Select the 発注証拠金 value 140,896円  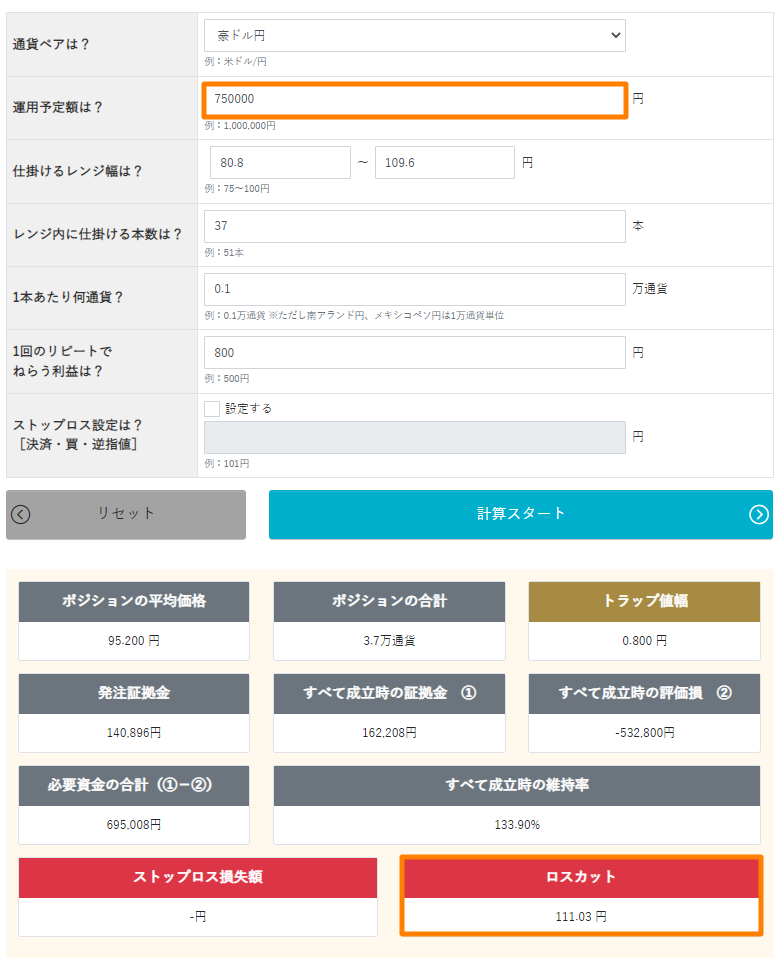[x=134, y=733]
